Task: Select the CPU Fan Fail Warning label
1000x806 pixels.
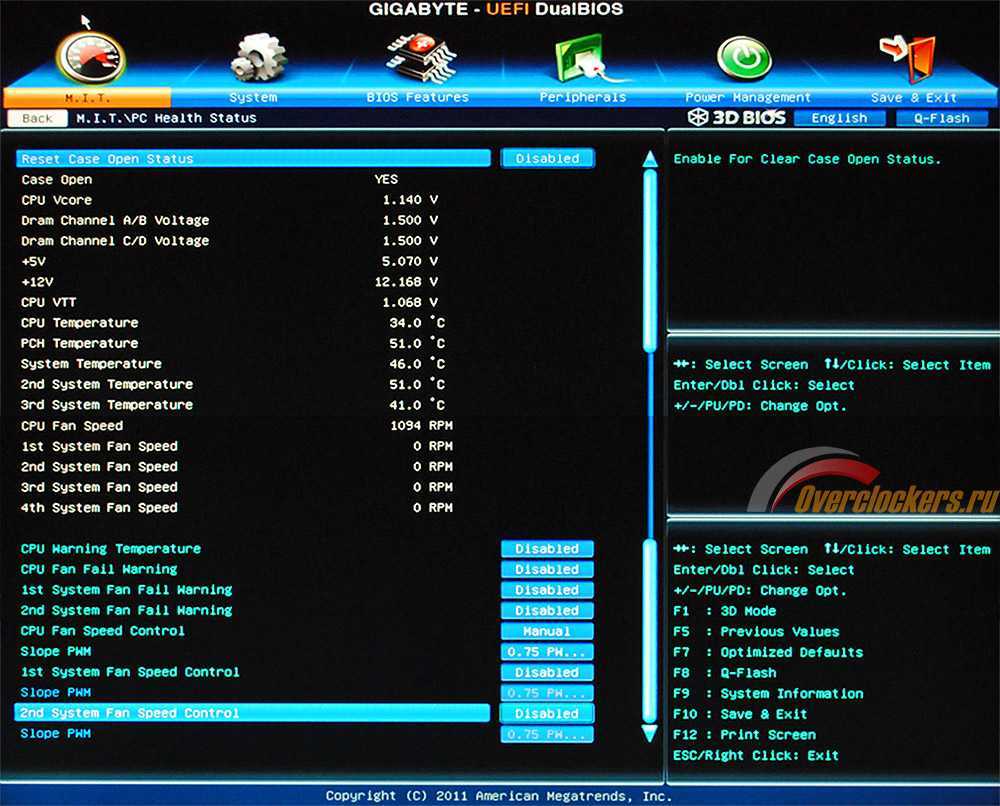Action: (x=99, y=569)
